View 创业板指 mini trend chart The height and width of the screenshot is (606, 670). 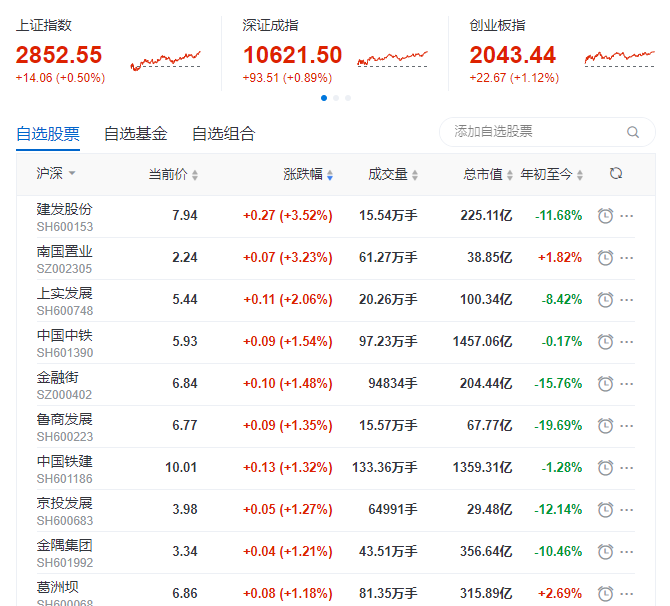[620, 59]
